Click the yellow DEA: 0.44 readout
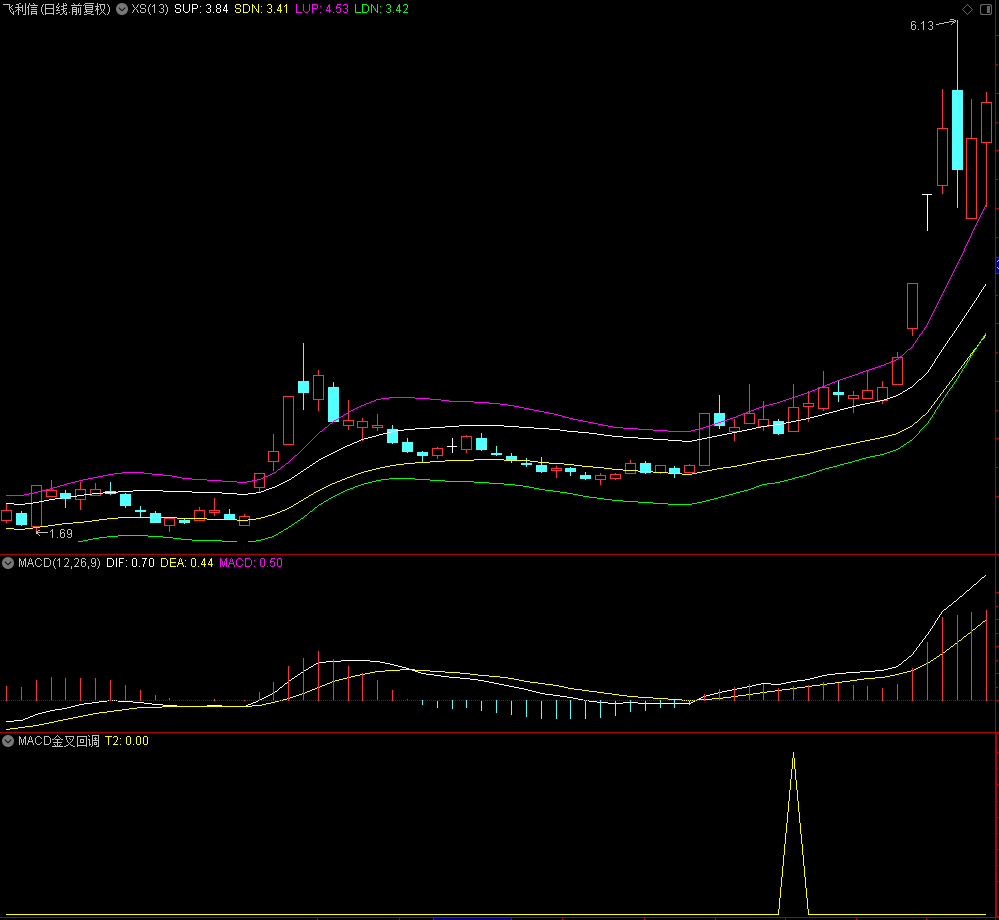This screenshot has width=999, height=920. click(189, 563)
